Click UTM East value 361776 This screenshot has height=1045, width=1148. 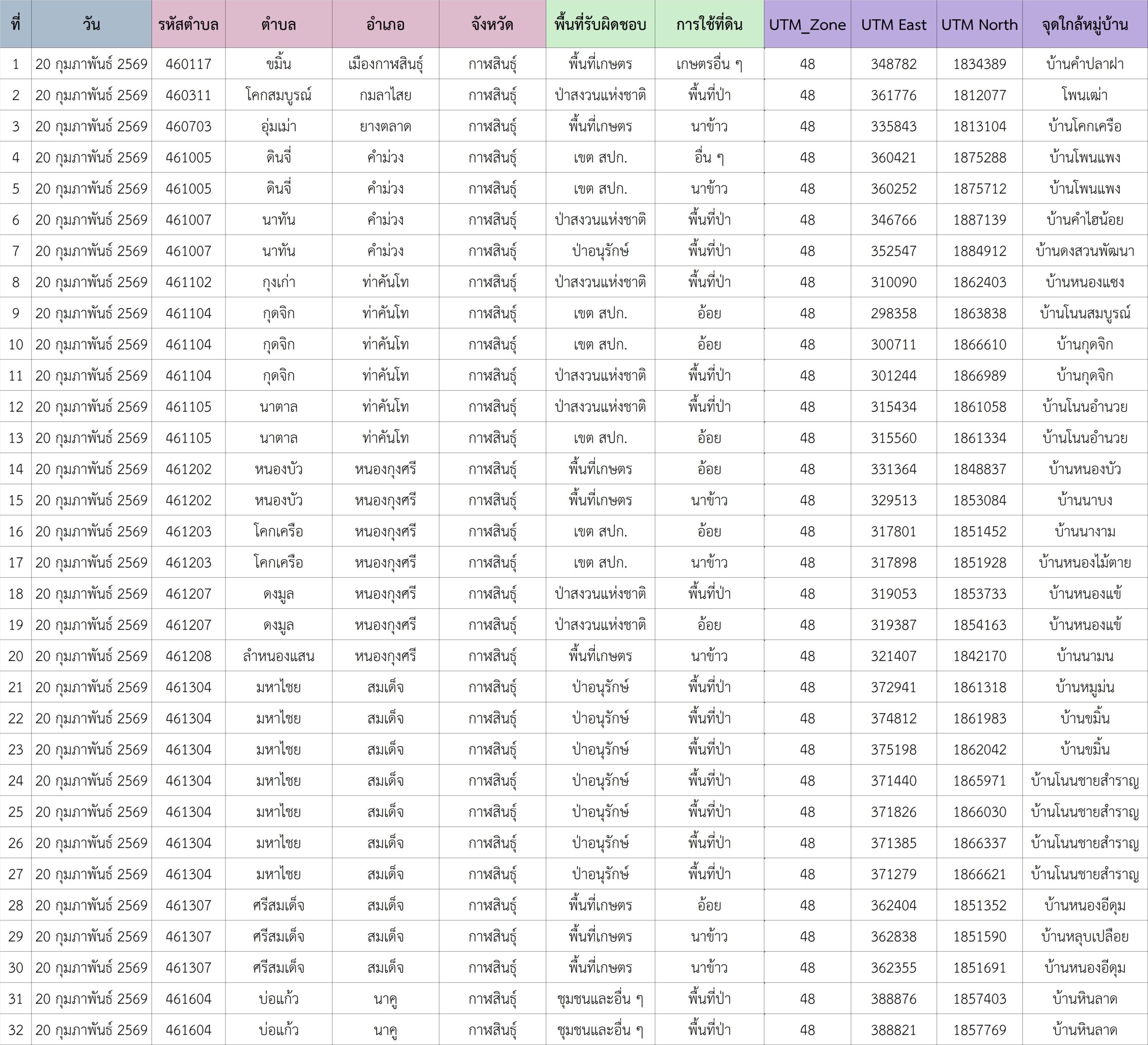coord(893,95)
